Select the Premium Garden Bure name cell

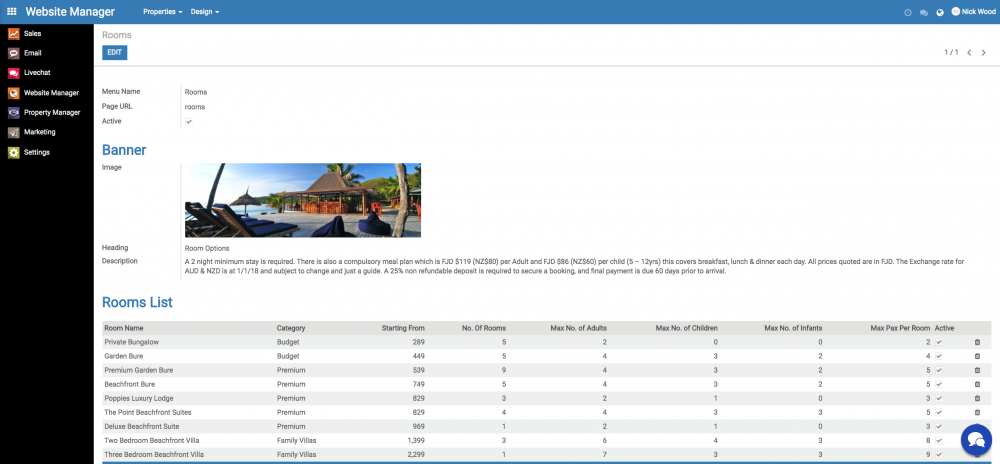(138, 370)
